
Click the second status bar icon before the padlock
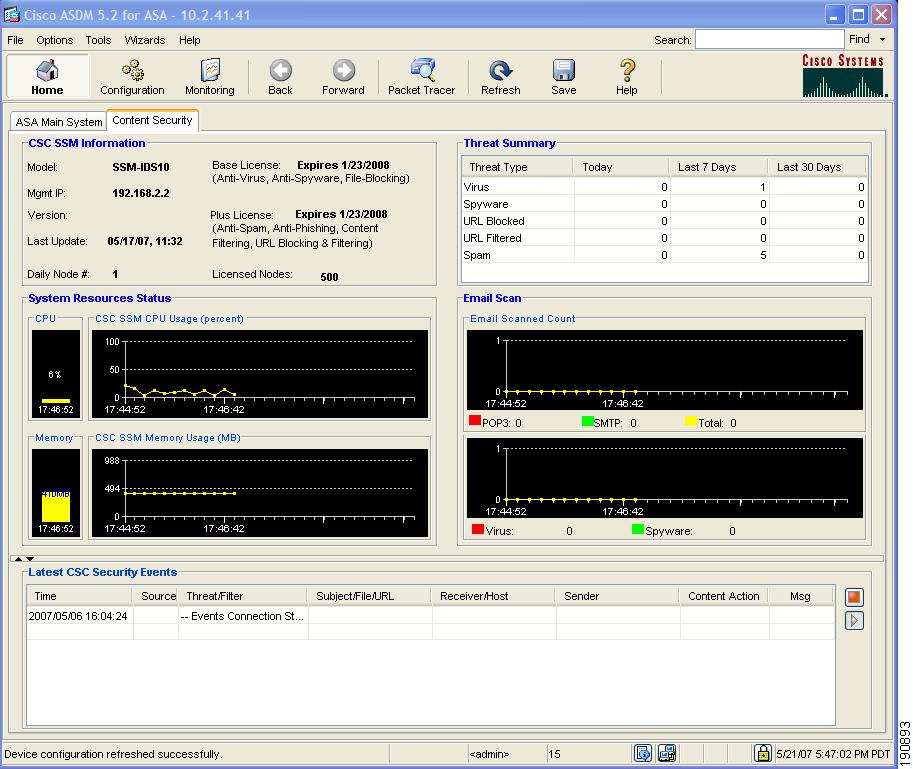pyautogui.click(x=667, y=753)
